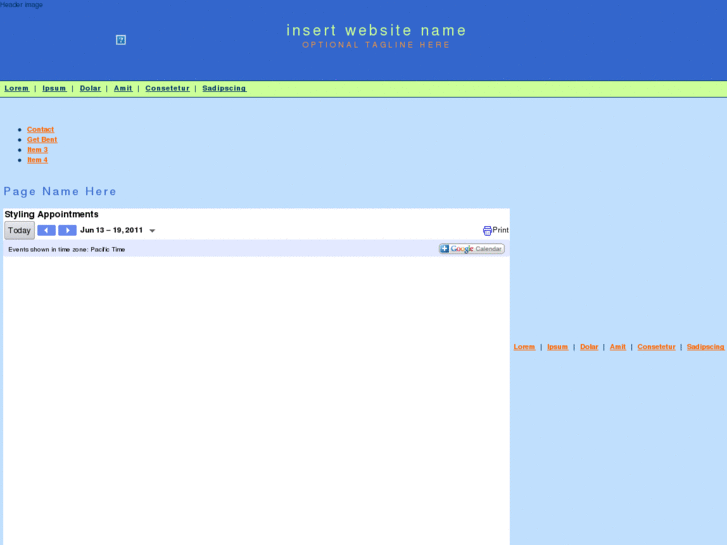Click the 'Header image' alt text
Viewport: 727px width, 545px height.
click(21, 5)
